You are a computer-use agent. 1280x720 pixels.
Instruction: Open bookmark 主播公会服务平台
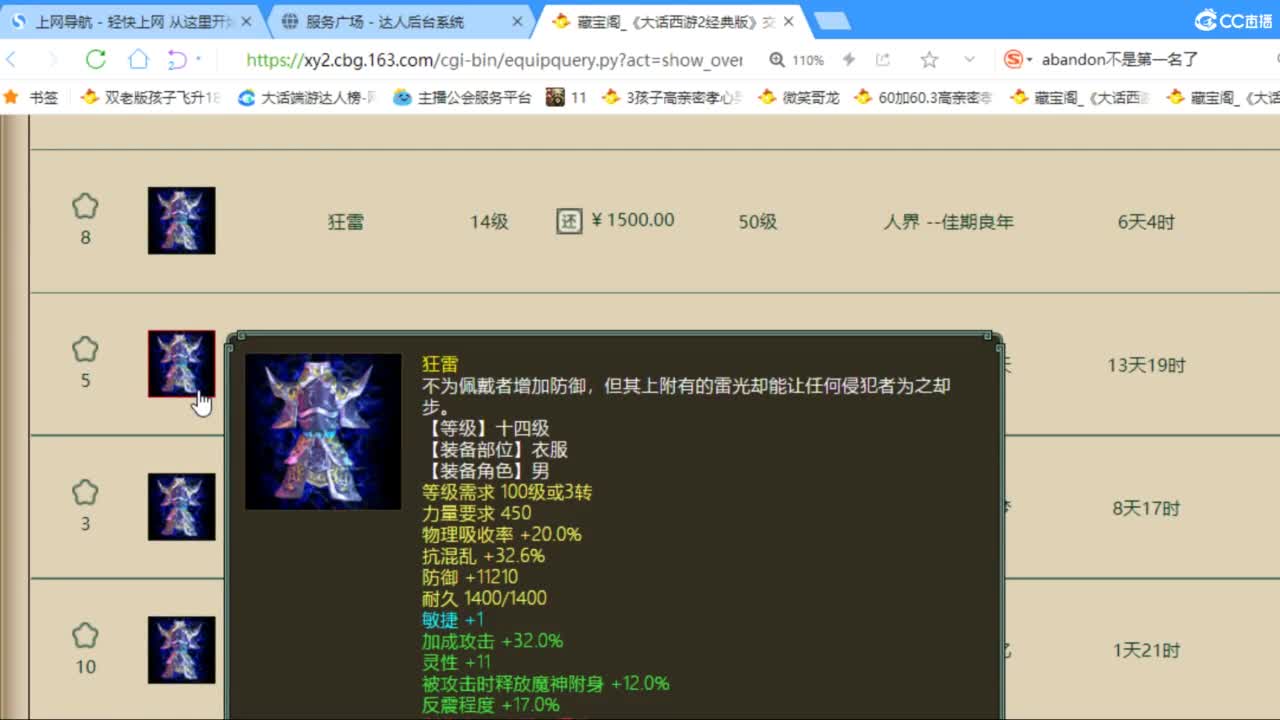(463, 97)
